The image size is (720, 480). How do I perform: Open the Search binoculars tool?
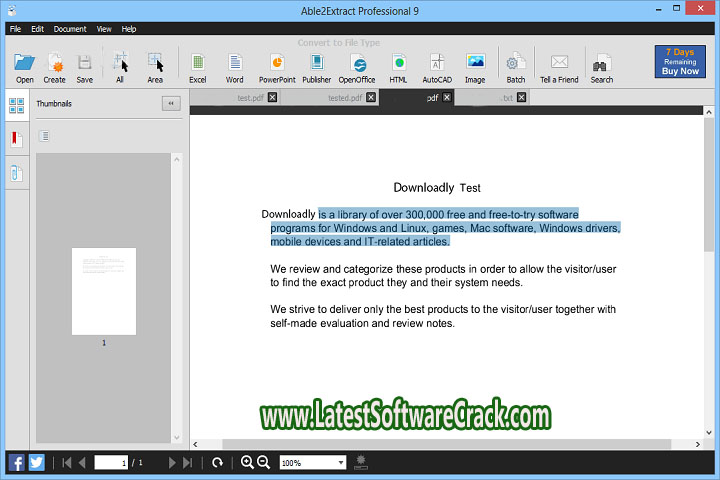tap(602, 65)
